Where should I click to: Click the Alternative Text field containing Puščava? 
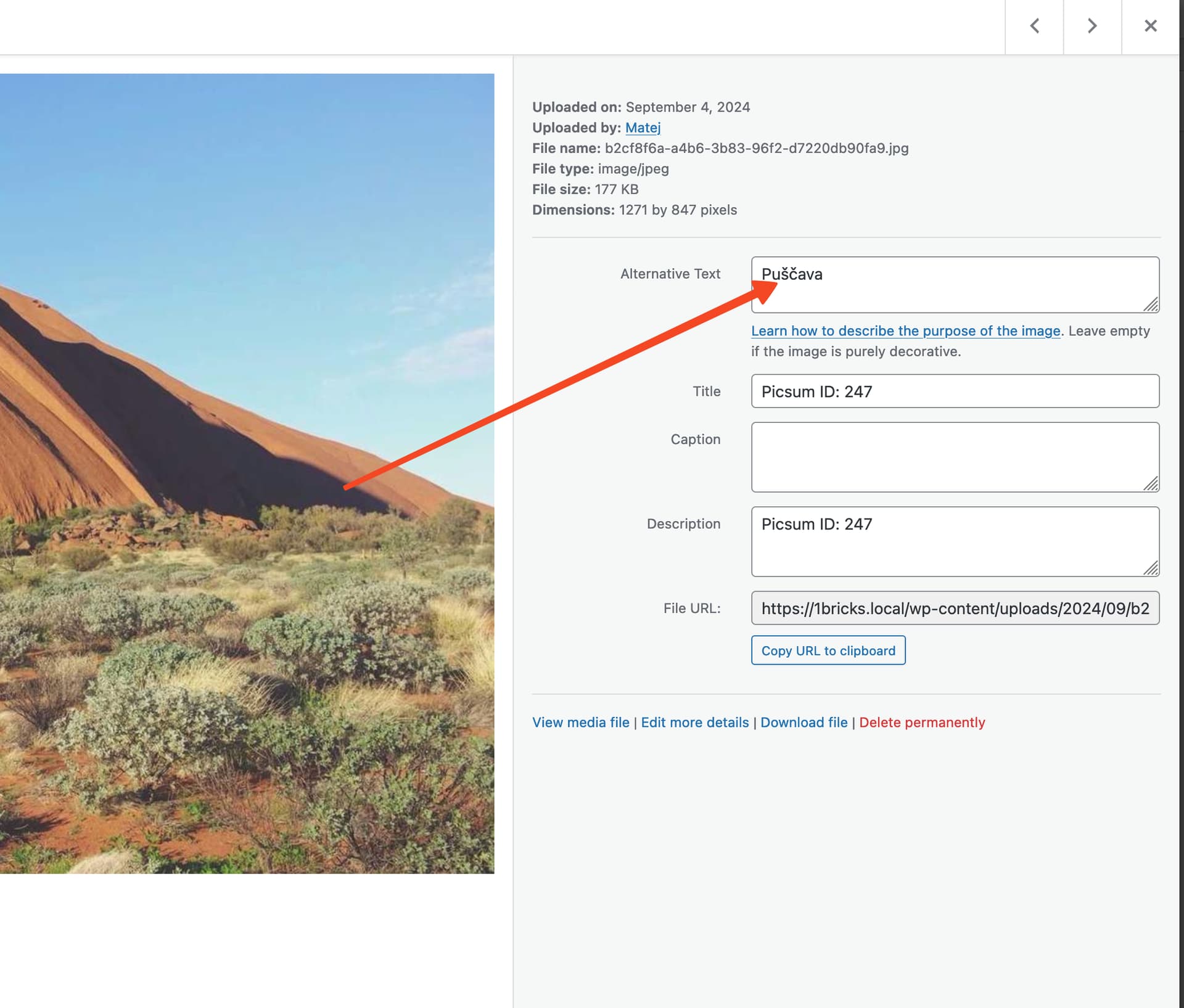[955, 285]
